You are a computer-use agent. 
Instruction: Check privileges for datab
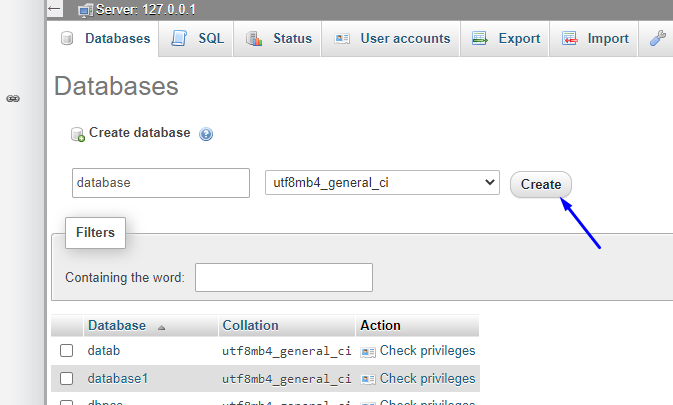pos(427,351)
